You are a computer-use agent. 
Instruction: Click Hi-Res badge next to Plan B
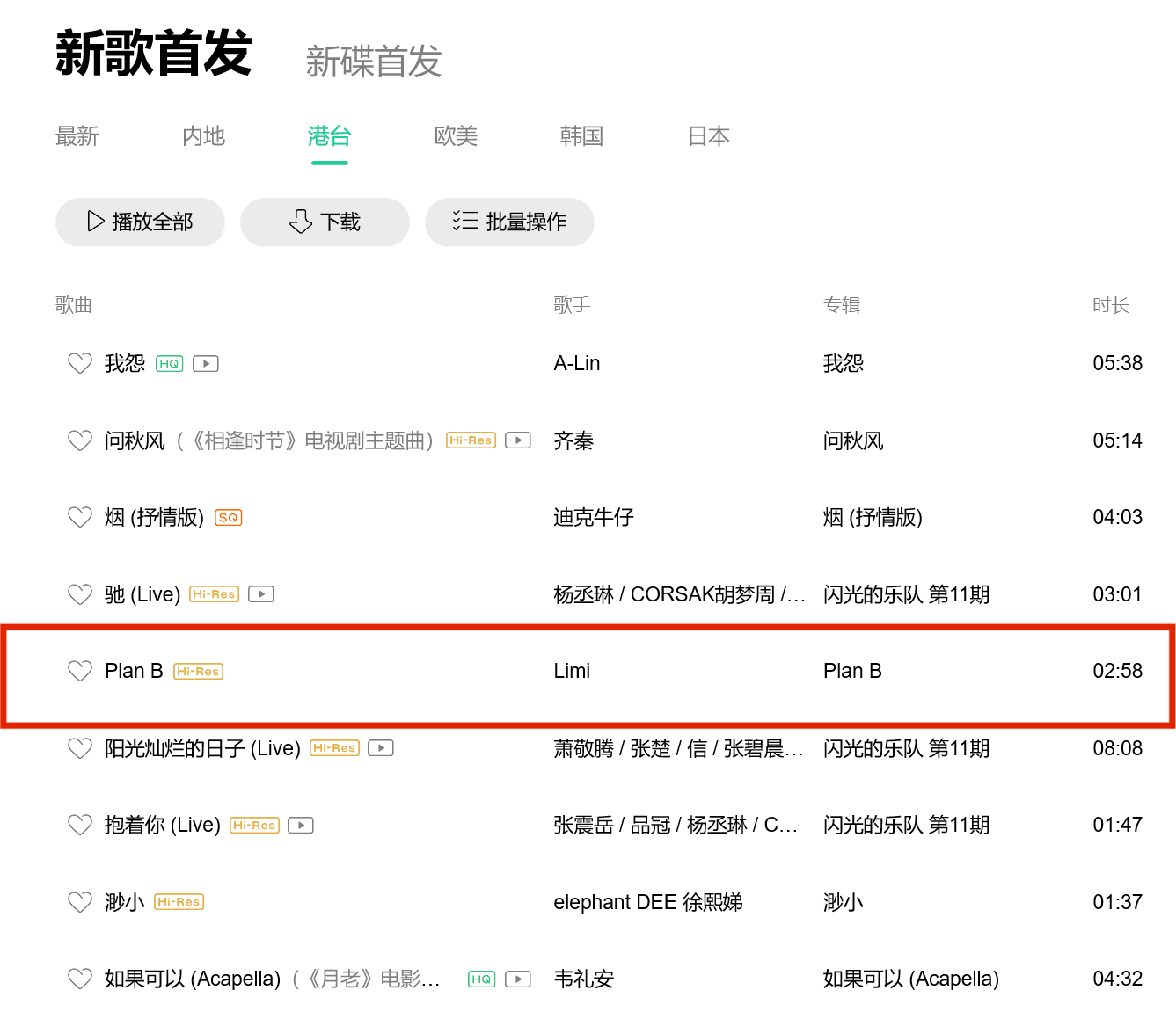click(199, 672)
